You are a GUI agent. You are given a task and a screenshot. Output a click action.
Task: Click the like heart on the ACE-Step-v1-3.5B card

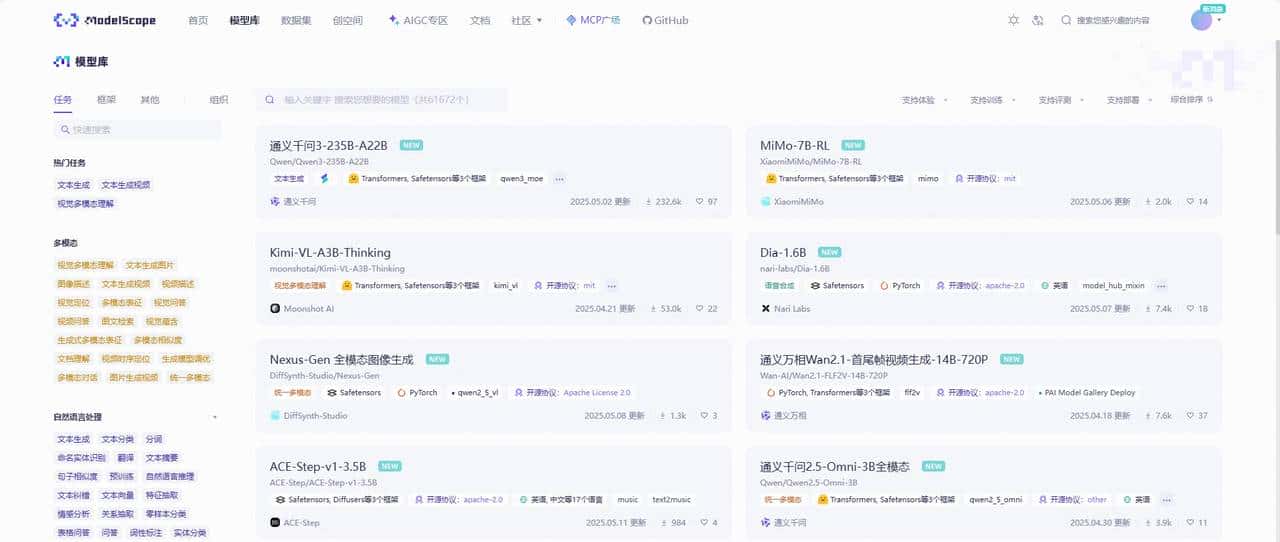click(705, 523)
